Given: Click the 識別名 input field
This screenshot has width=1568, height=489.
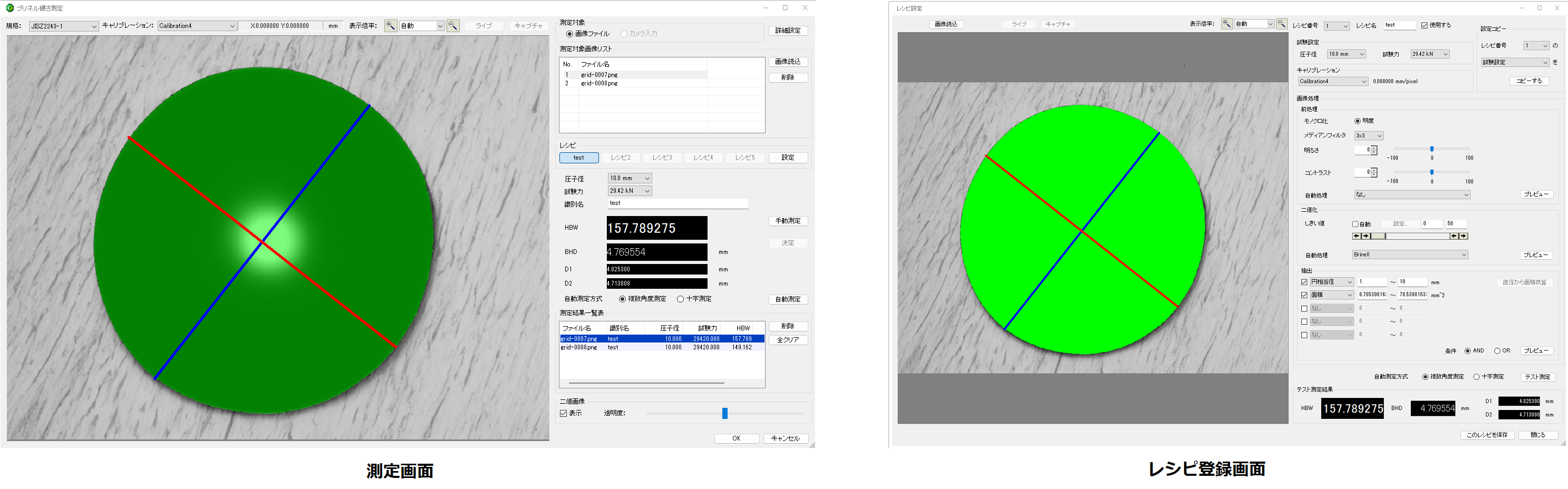Looking at the screenshot, I should click(678, 204).
